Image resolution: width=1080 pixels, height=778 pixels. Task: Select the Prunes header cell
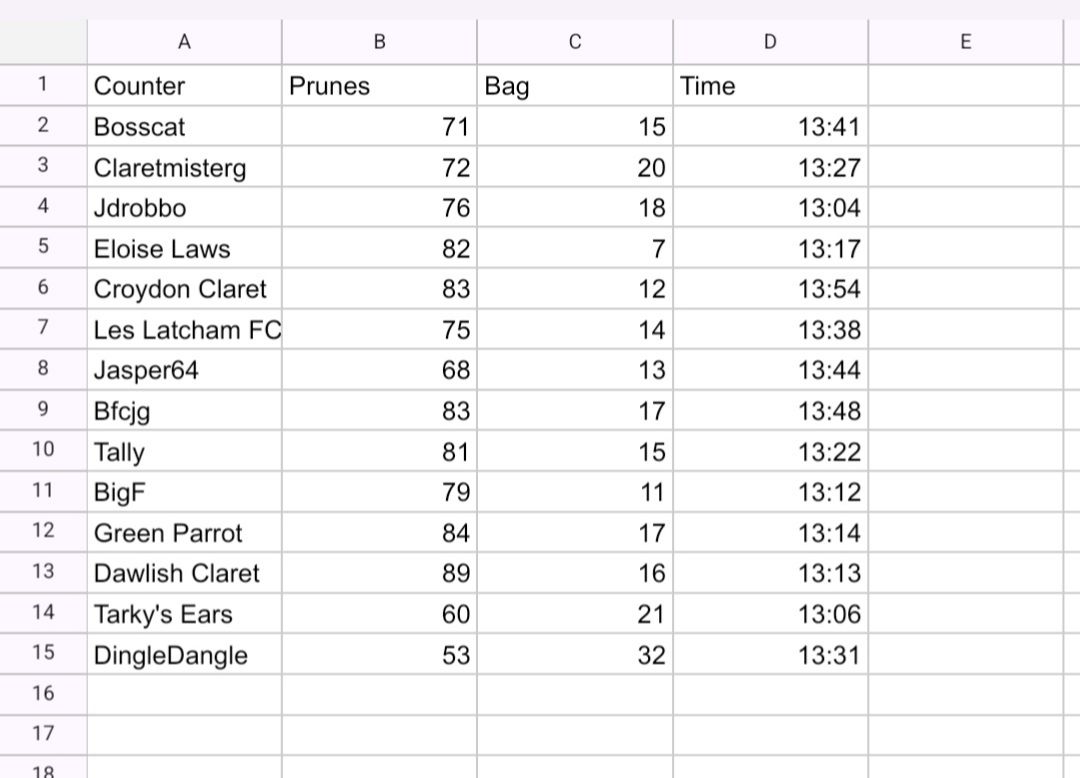pos(379,86)
